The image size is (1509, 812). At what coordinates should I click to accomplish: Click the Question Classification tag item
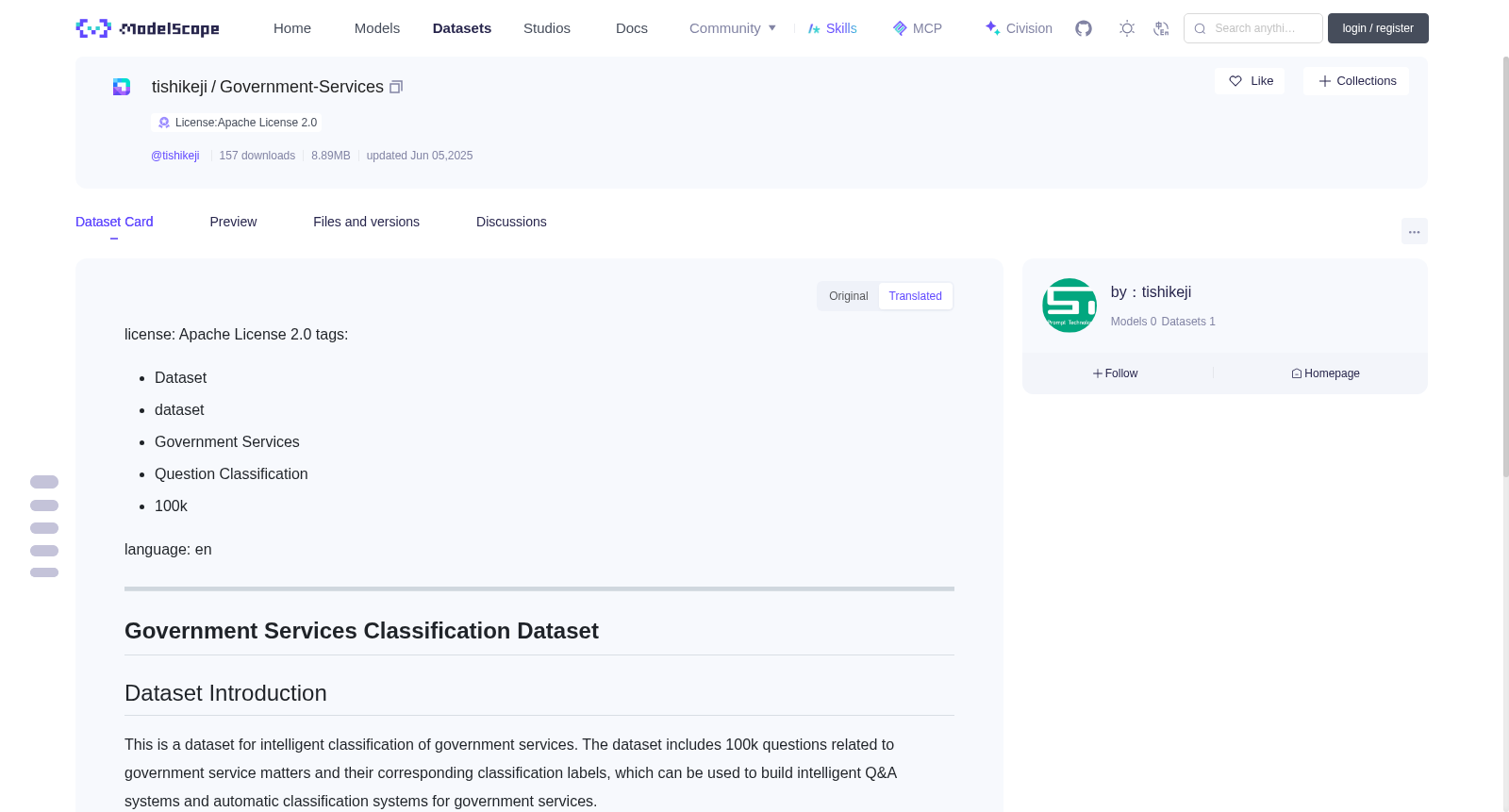click(231, 474)
